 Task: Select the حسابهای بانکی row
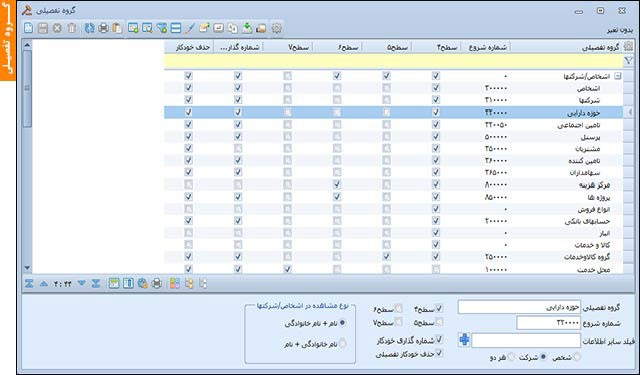tap(393, 221)
